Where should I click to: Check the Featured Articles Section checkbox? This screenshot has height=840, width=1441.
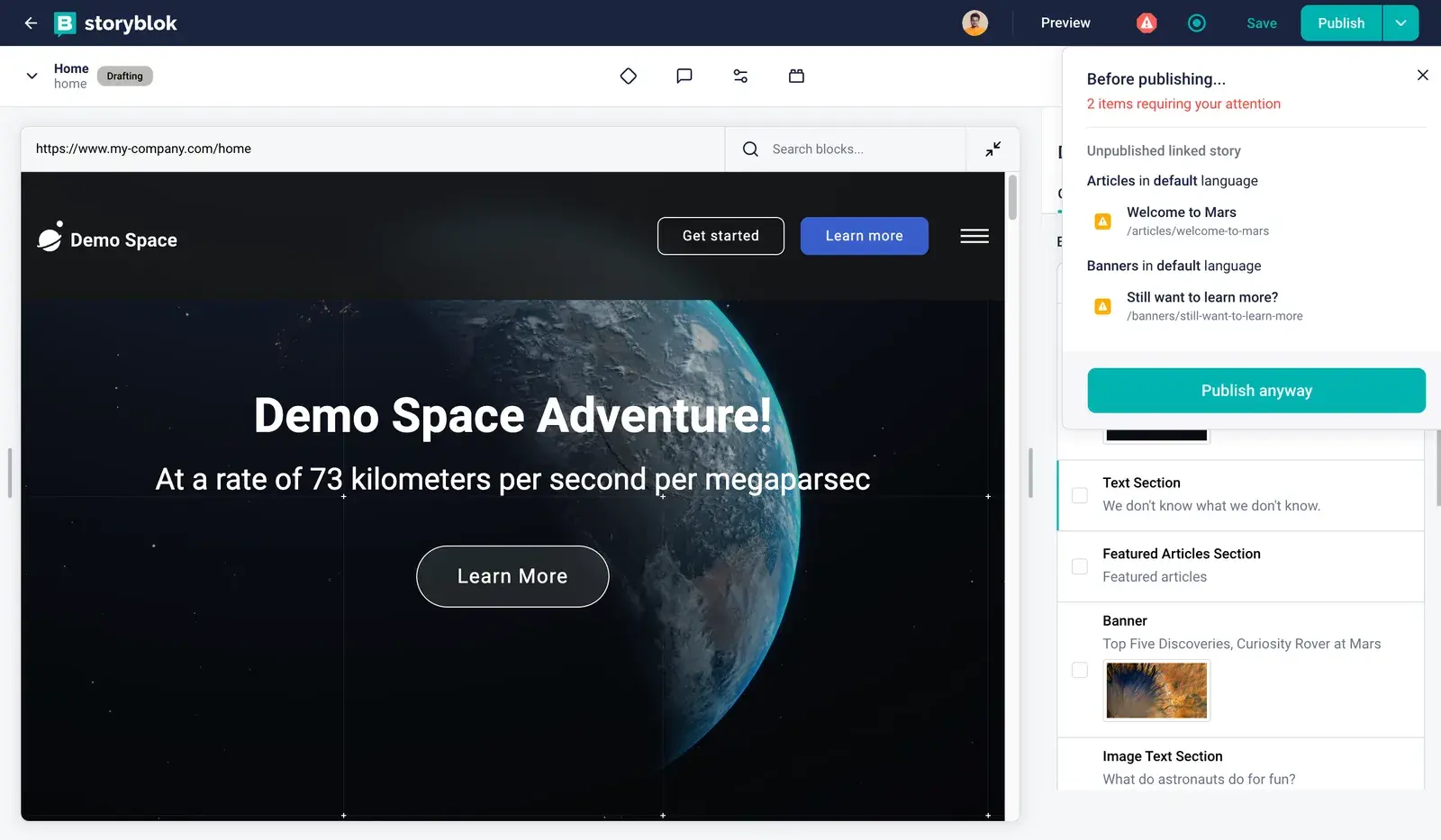pos(1080,566)
